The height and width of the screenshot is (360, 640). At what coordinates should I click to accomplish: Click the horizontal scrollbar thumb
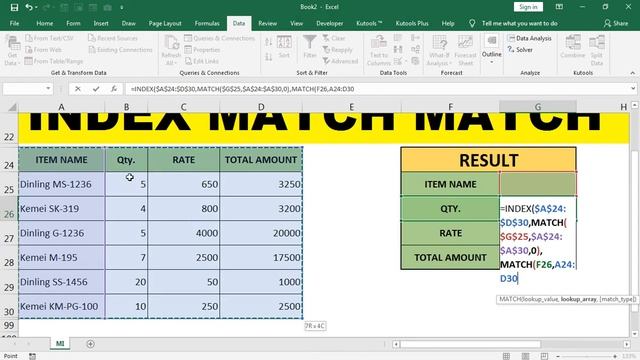[470, 344]
